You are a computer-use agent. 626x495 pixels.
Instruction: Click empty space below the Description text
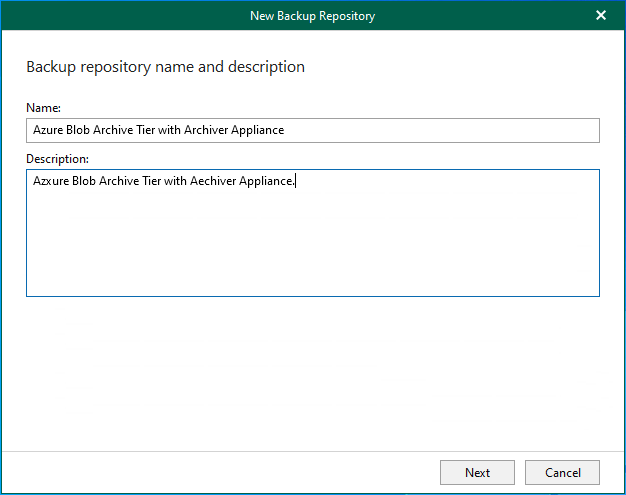(x=312, y=250)
